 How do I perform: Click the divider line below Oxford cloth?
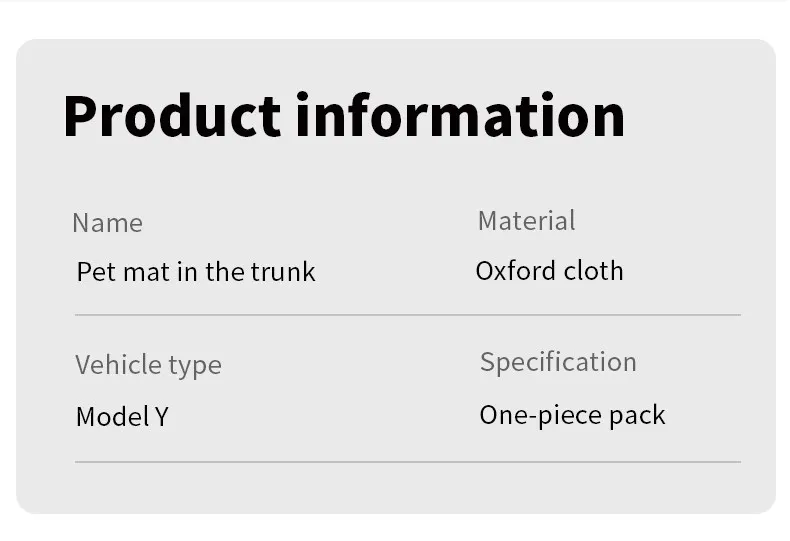pyautogui.click(x=408, y=315)
